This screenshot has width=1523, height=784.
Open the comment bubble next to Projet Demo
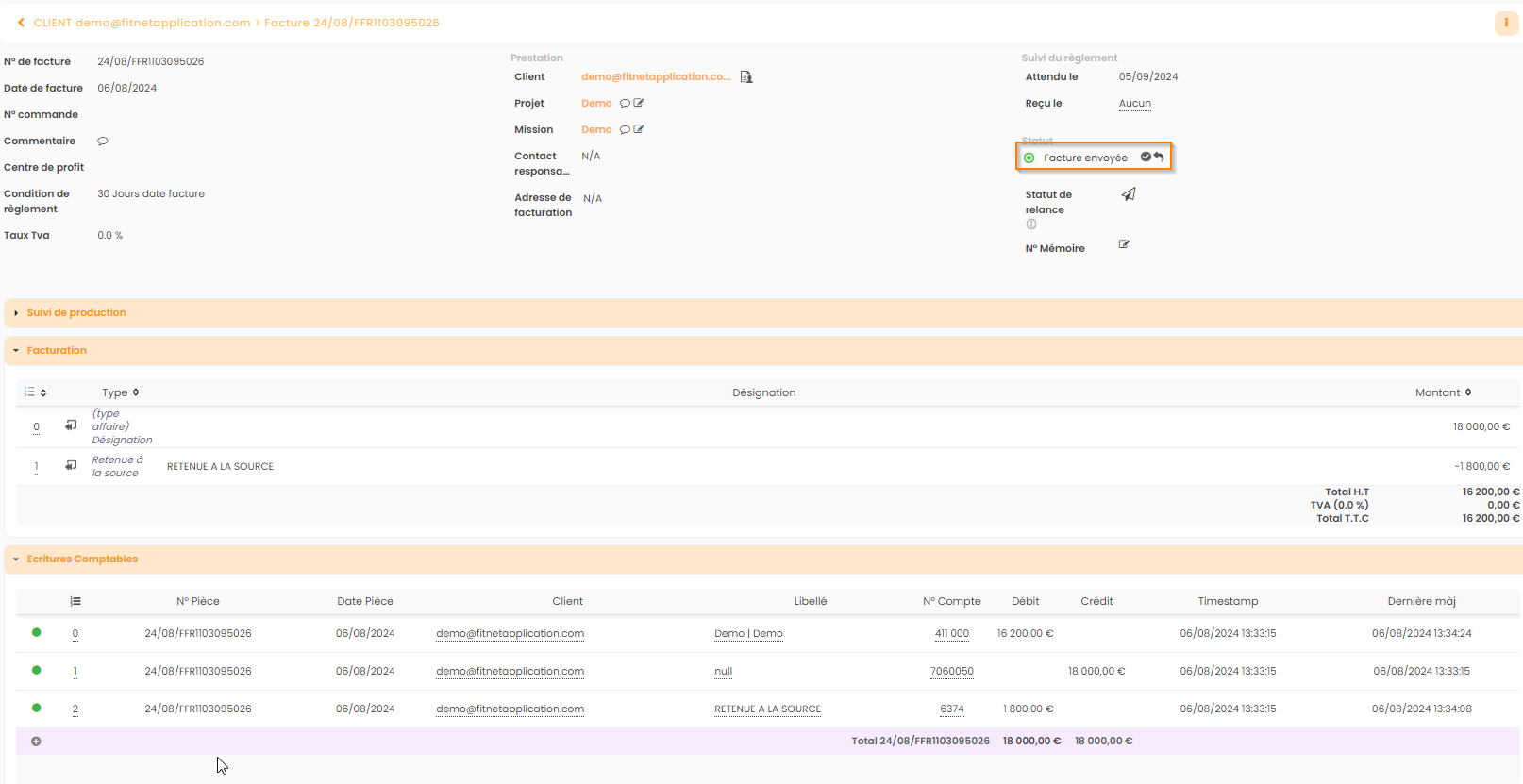(625, 104)
